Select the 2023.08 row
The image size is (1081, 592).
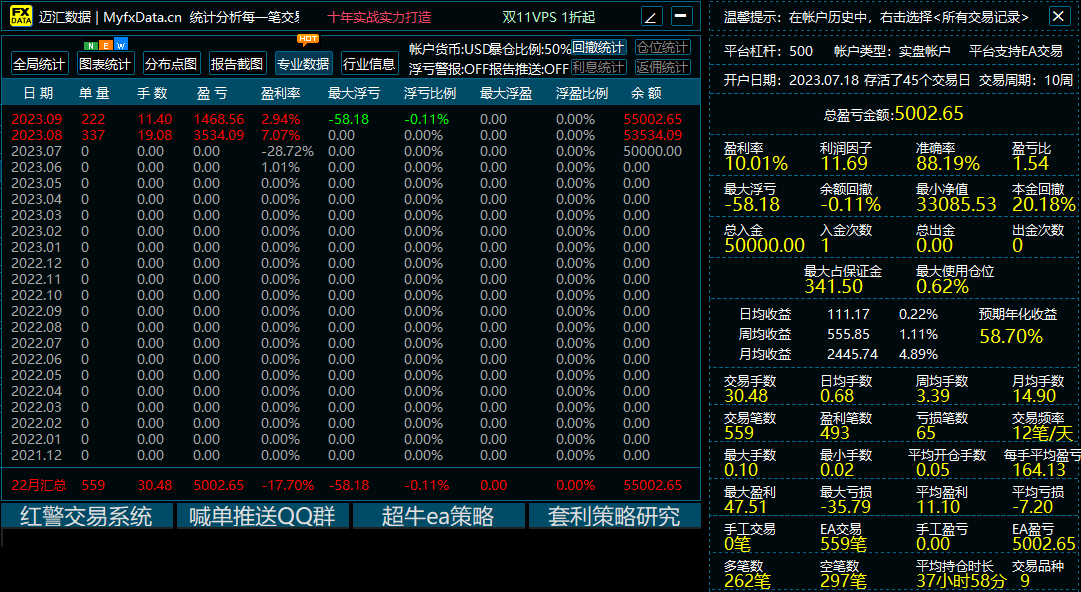(x=350, y=135)
